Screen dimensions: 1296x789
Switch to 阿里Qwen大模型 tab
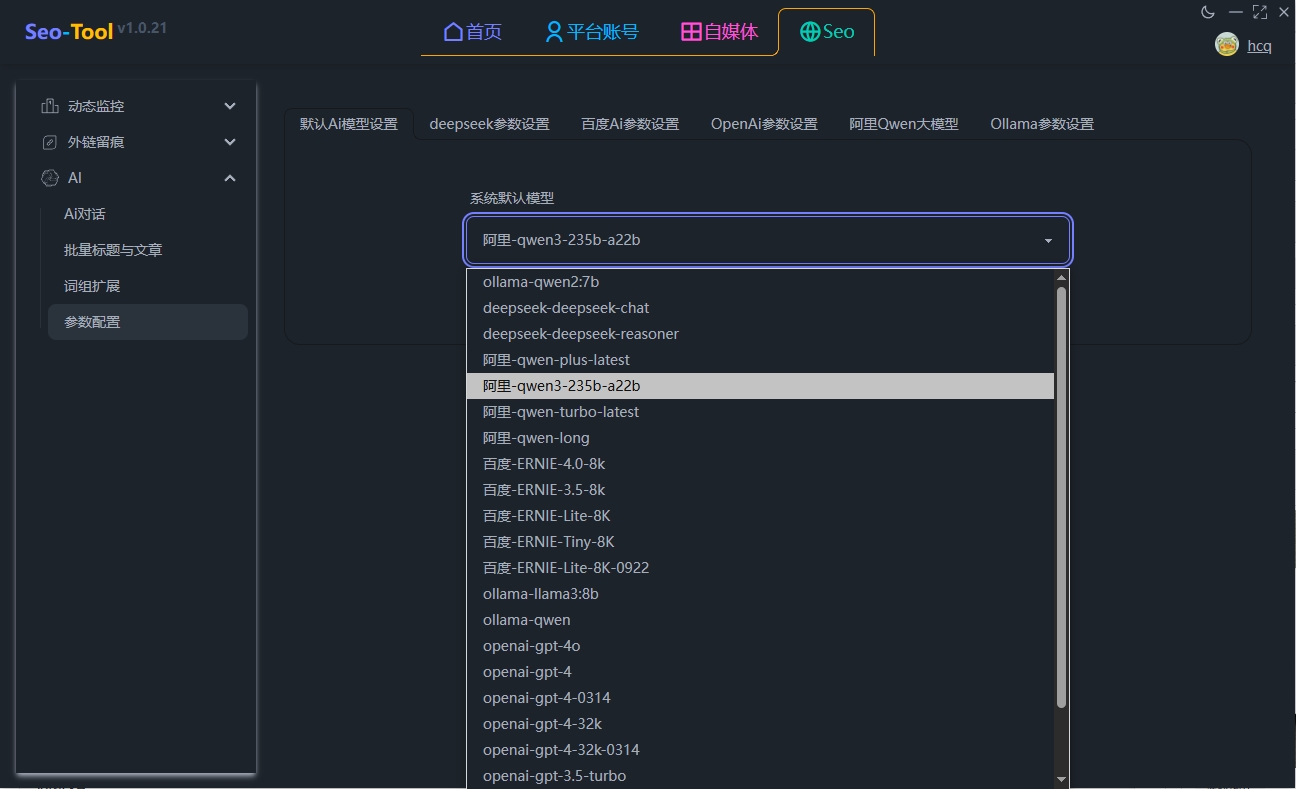click(904, 124)
